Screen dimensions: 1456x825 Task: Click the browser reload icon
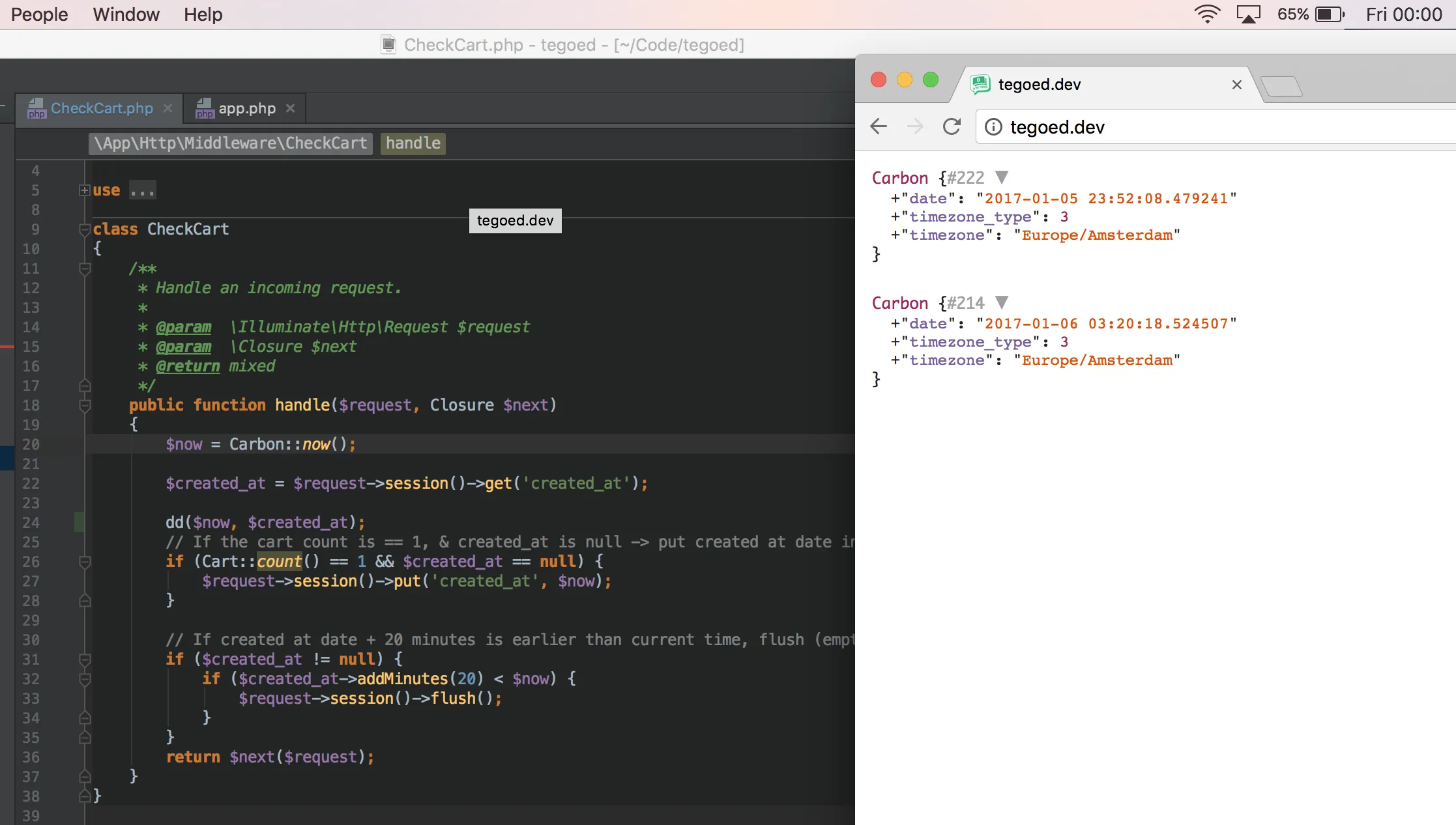(952, 126)
